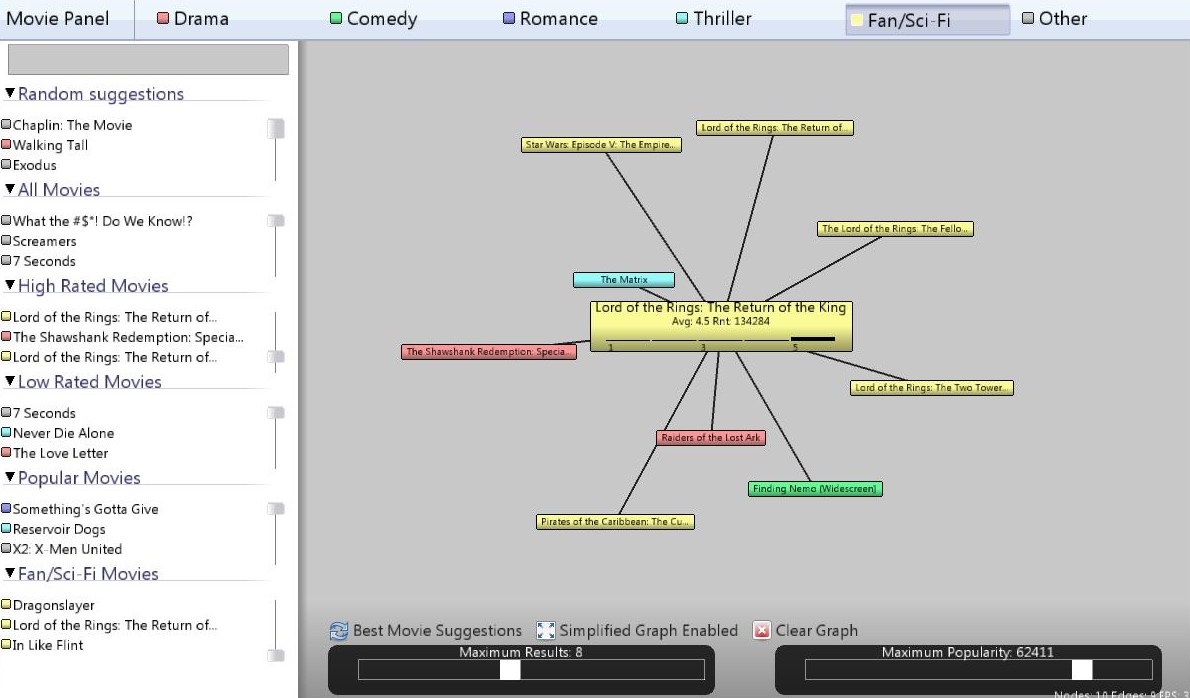
Task: Select The Shawshank Redemption in High Rated
Action: (123, 337)
